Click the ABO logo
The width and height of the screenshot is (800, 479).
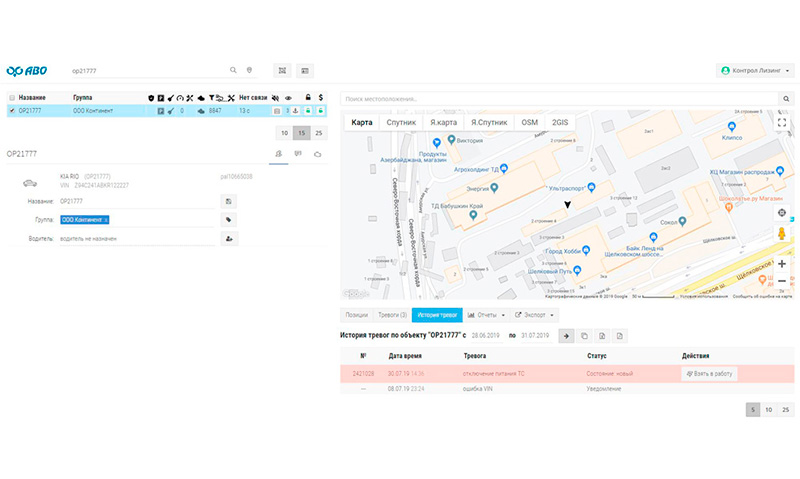pyautogui.click(x=27, y=71)
